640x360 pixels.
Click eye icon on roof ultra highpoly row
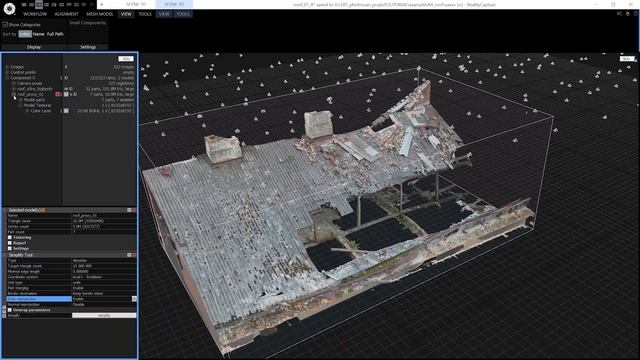coord(66,89)
